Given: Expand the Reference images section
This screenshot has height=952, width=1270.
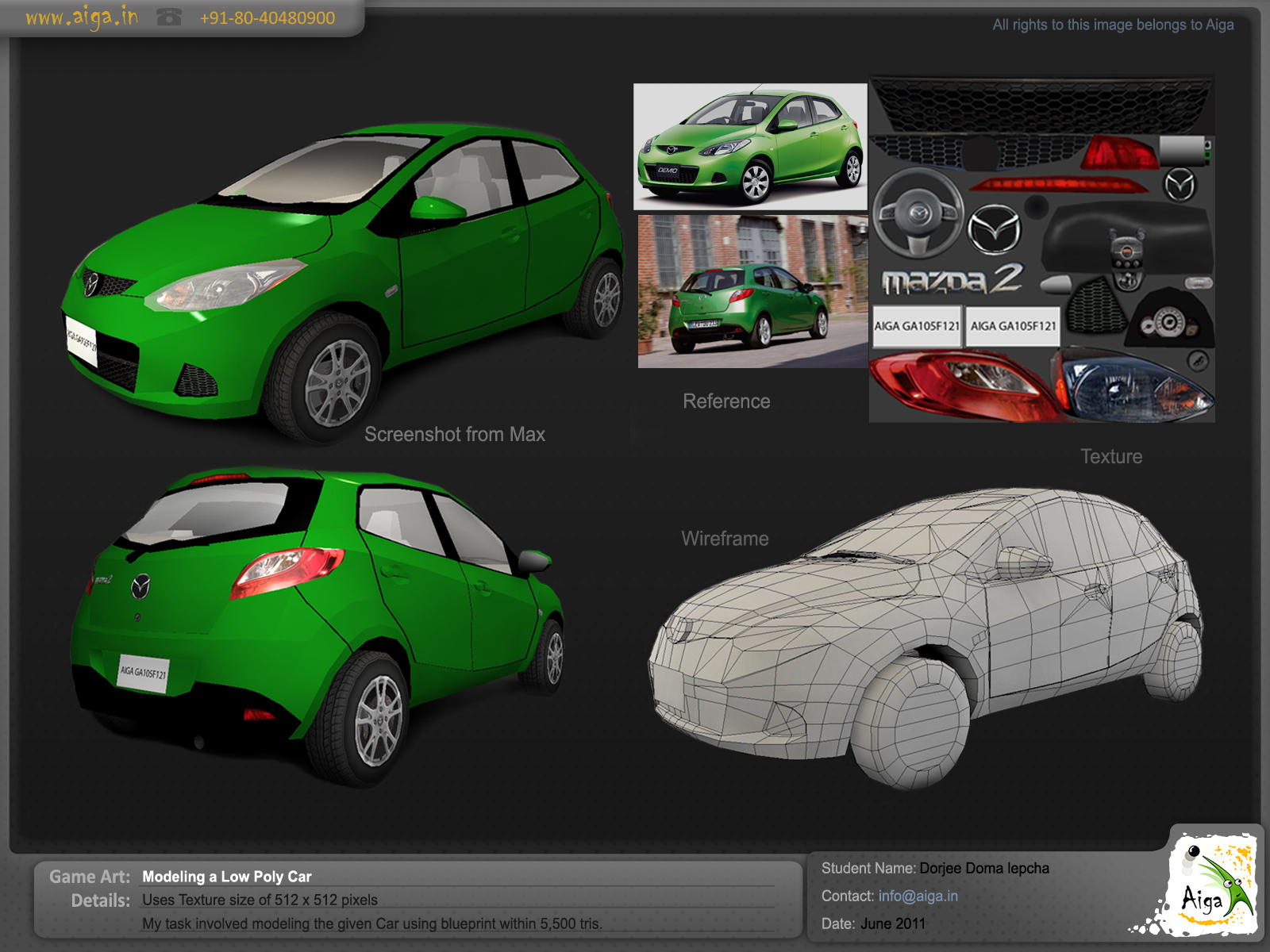Looking at the screenshot, I should 725,401.
